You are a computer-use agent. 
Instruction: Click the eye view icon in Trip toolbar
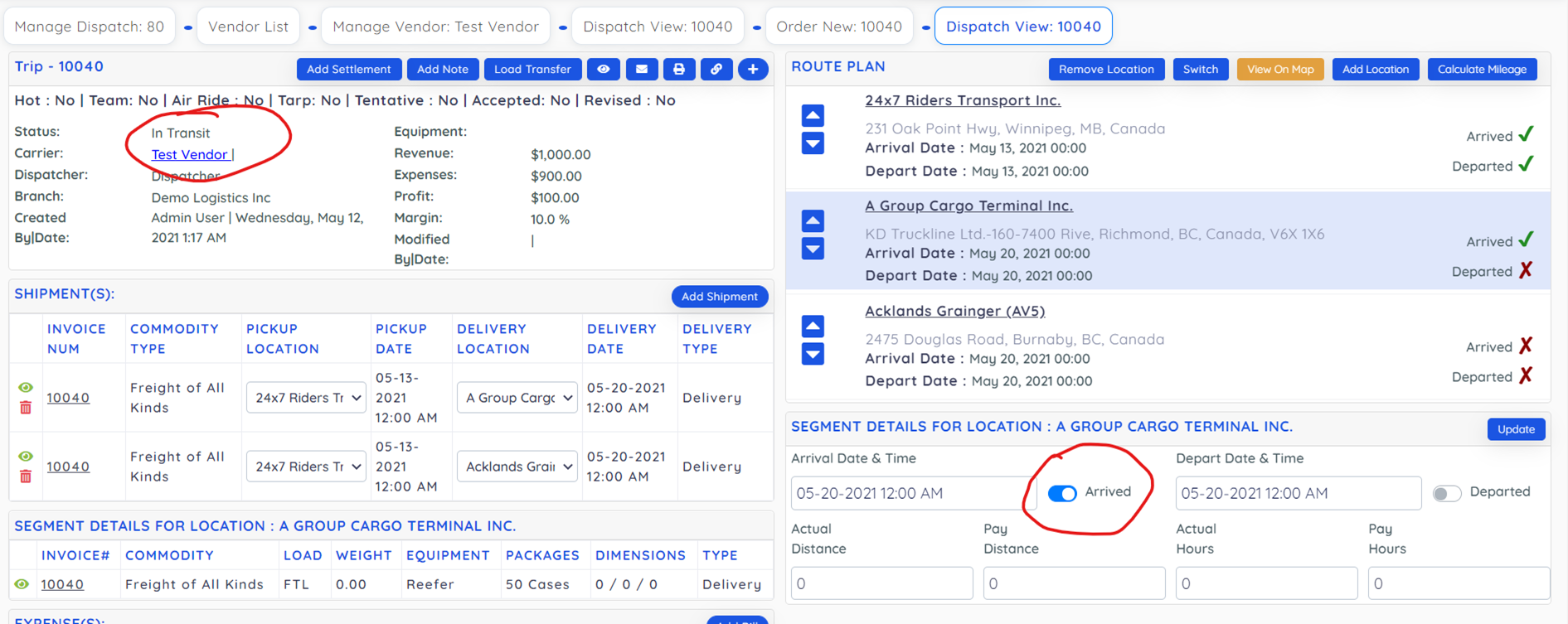click(604, 70)
